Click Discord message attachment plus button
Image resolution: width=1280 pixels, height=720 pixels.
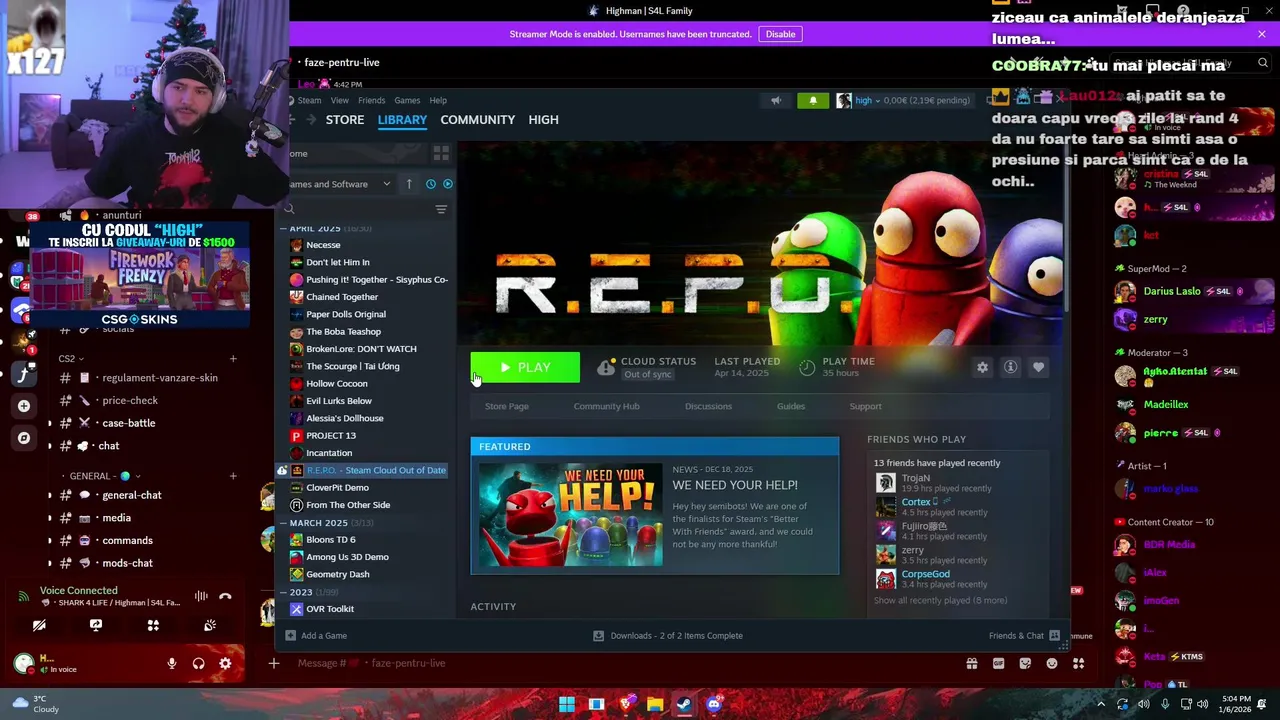(273, 663)
